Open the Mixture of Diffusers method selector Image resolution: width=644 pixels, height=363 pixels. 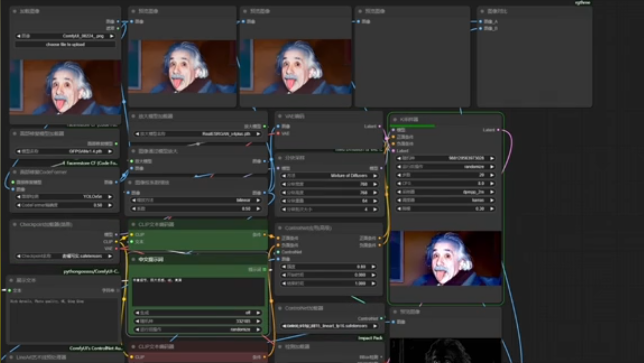point(329,175)
